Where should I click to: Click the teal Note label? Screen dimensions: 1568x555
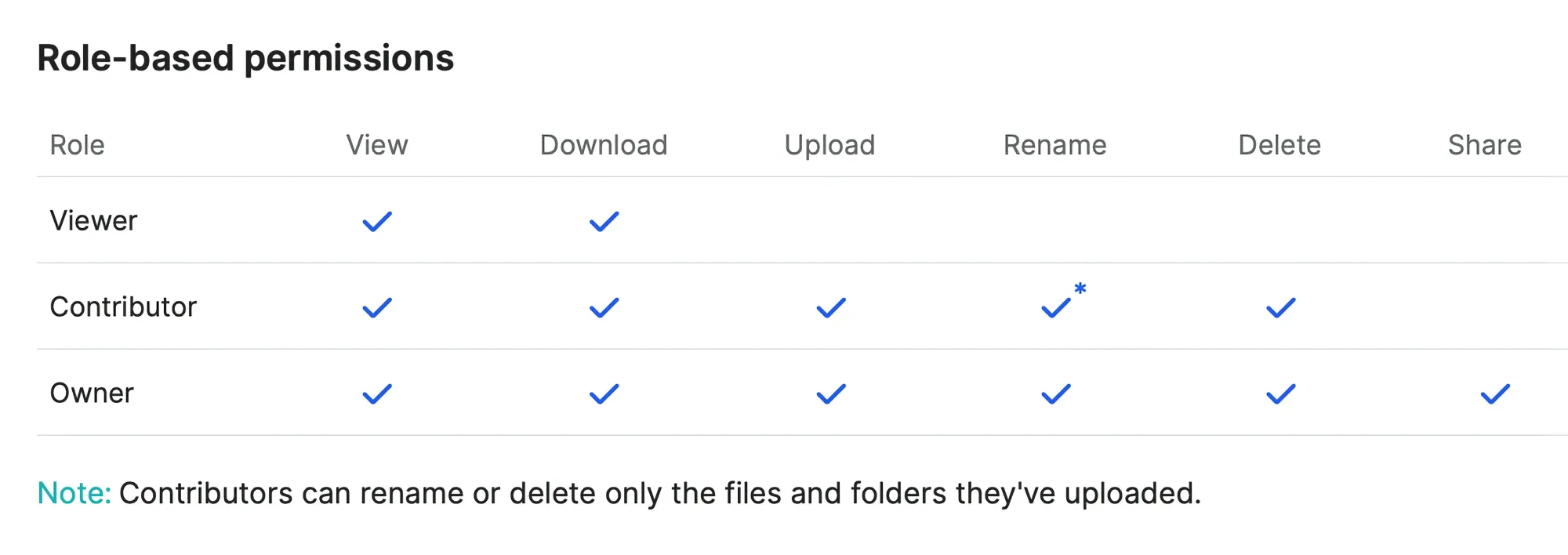point(74,494)
